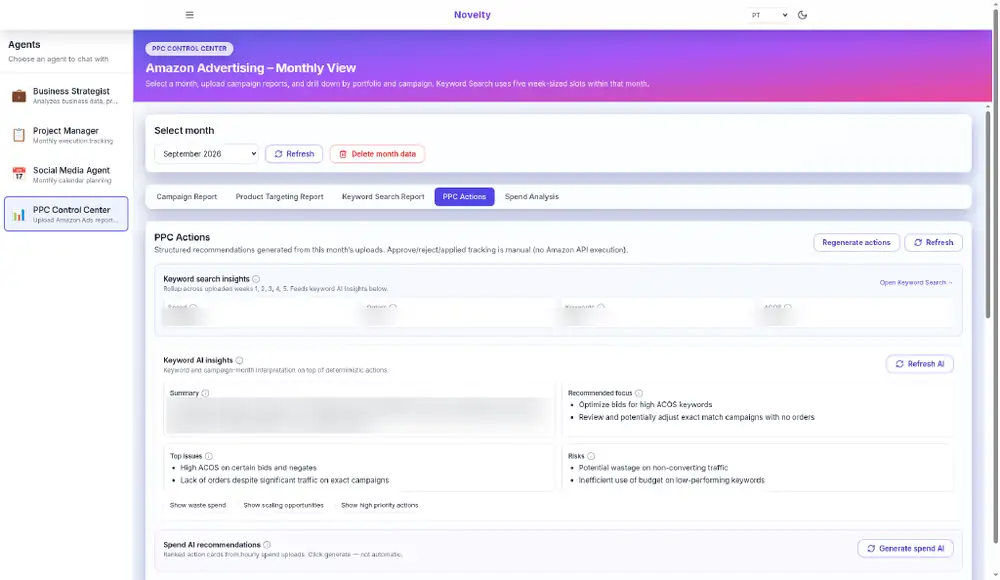Image resolution: width=1000 pixels, height=580 pixels.
Task: Click the Social Media Agent calendar icon
Action: [19, 174]
